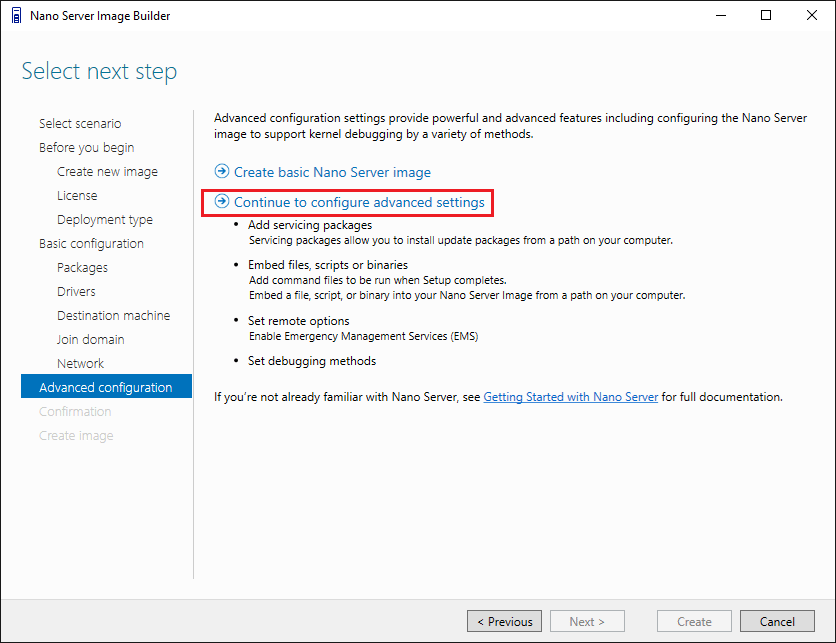Select the Network step

80,363
